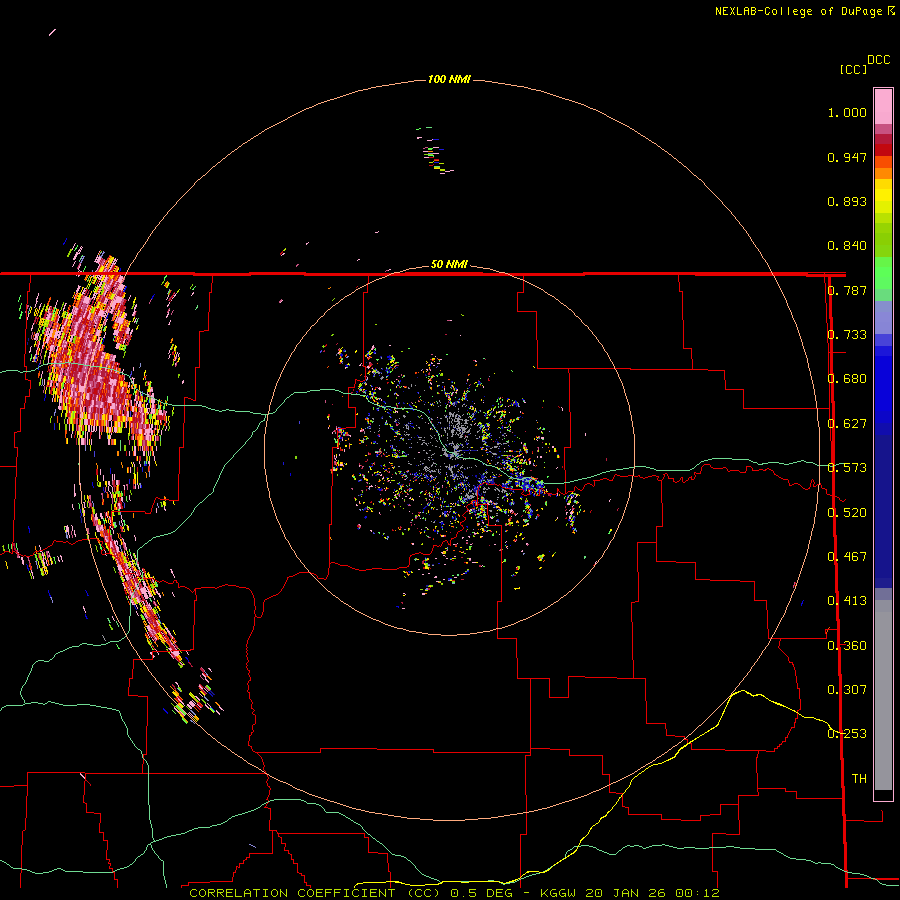Click the 0.947 scale value

tap(847, 157)
